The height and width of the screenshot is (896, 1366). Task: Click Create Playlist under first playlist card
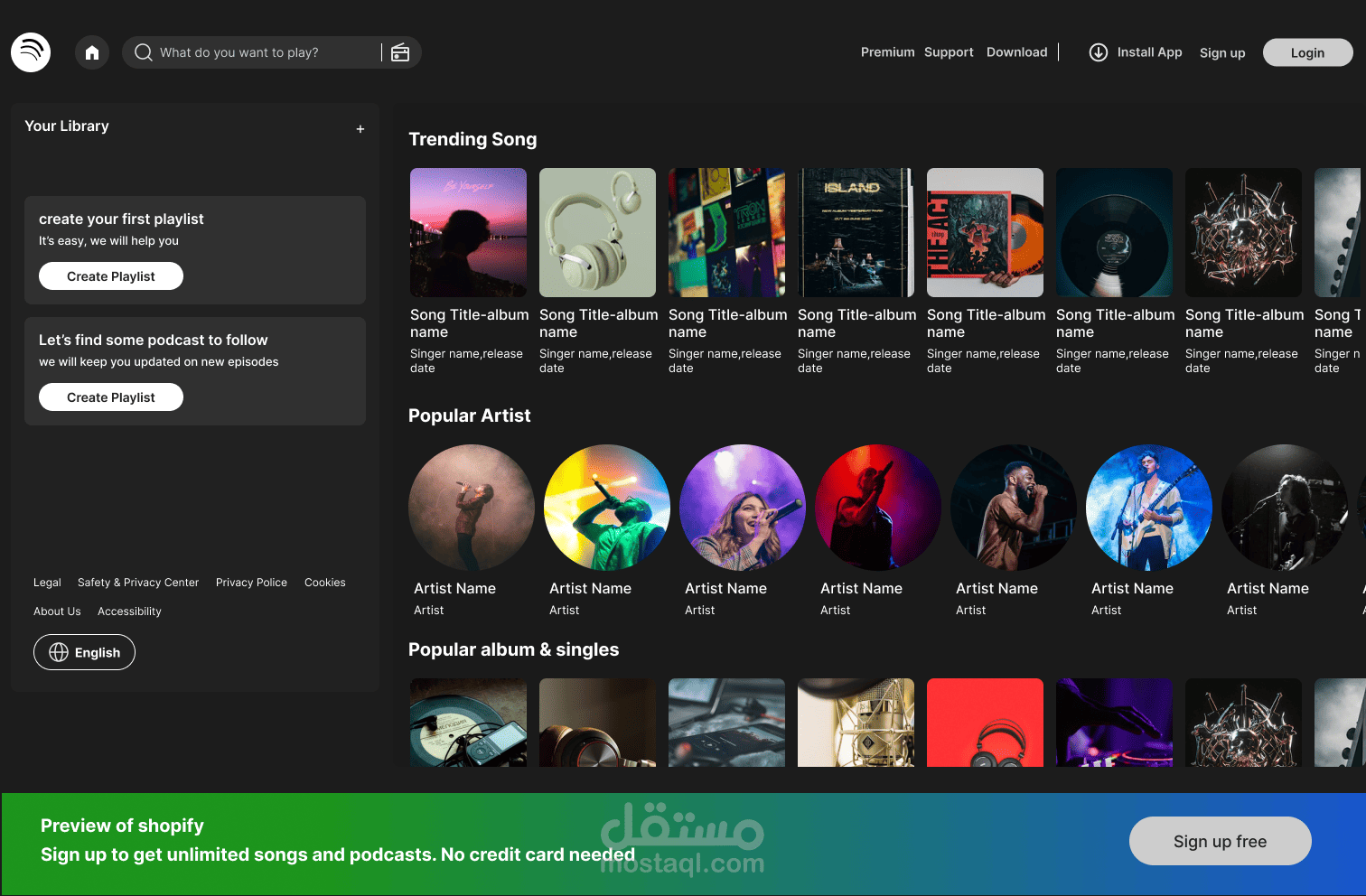[111, 276]
